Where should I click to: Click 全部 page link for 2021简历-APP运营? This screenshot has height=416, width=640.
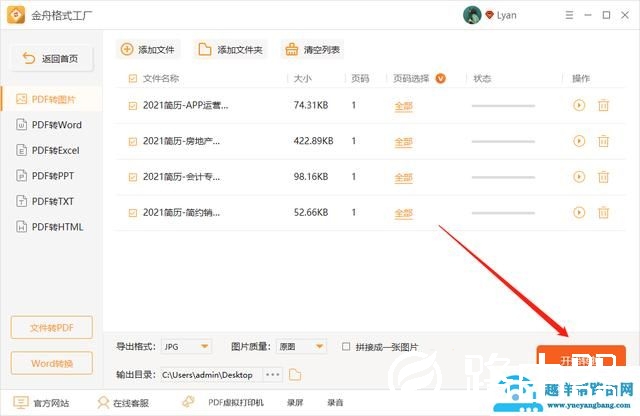[403, 106]
